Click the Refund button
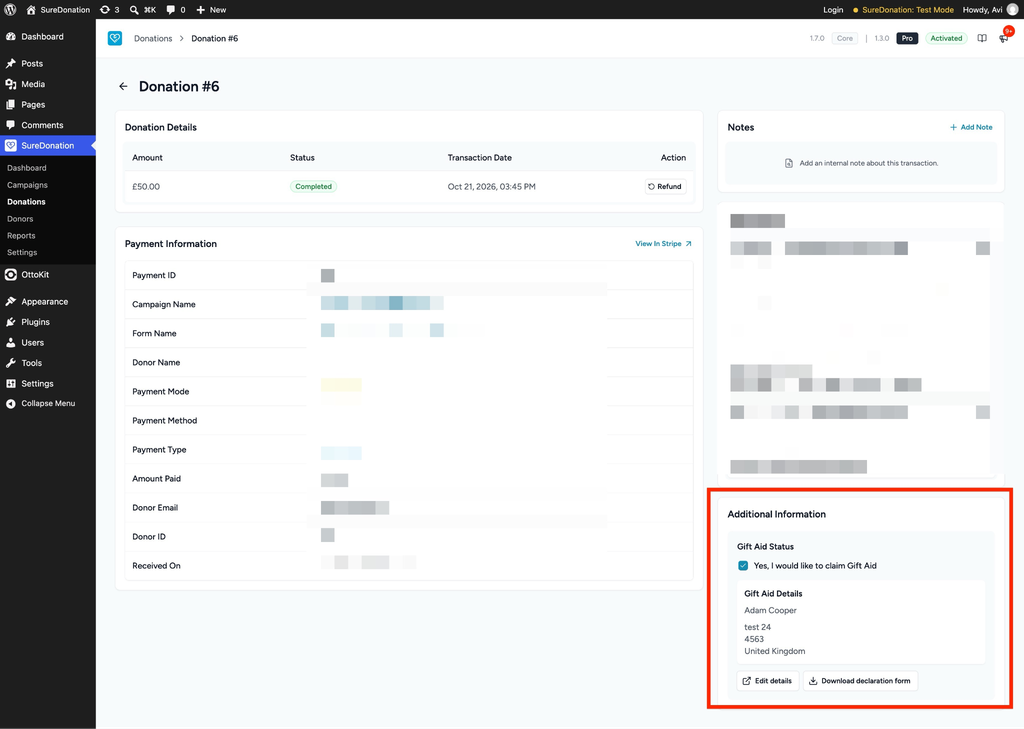This screenshot has height=729, width=1024. point(665,187)
